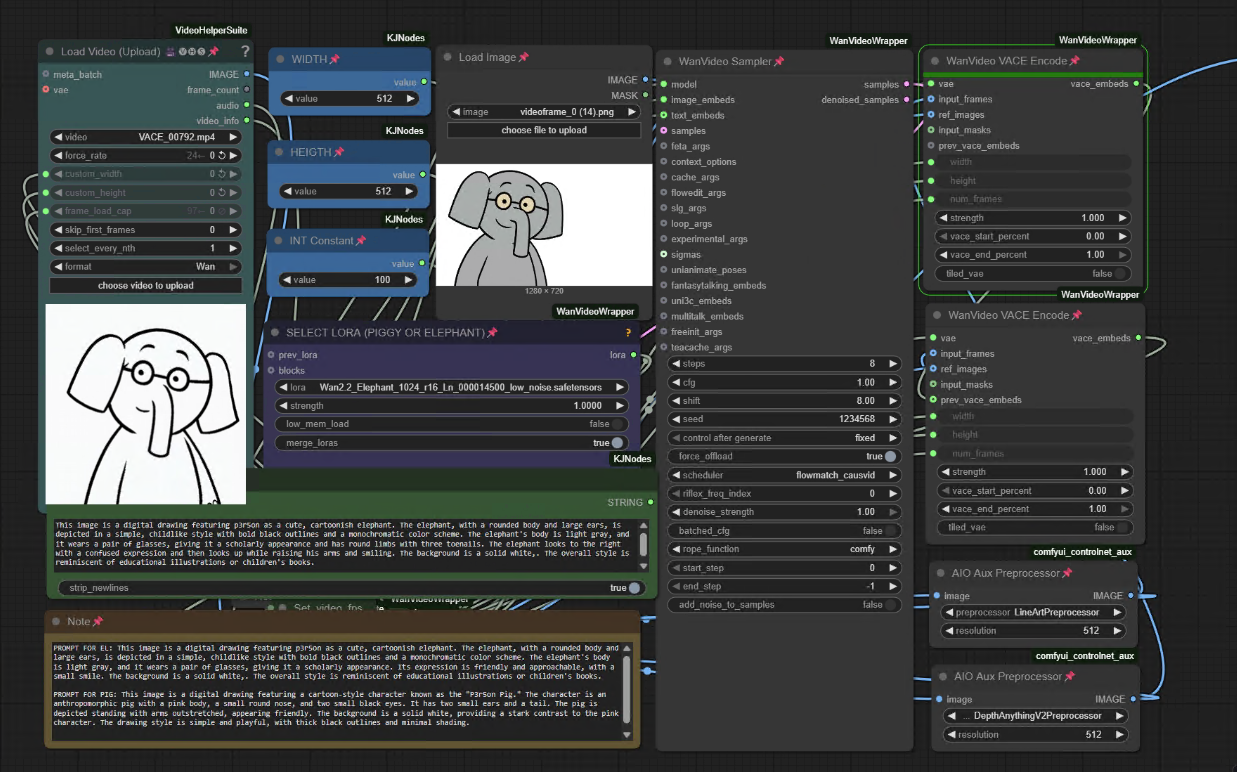Screen dimensions: 1237x772
Task: Click pin on lower WanVideo VACE Encode
Action: coord(1076,316)
